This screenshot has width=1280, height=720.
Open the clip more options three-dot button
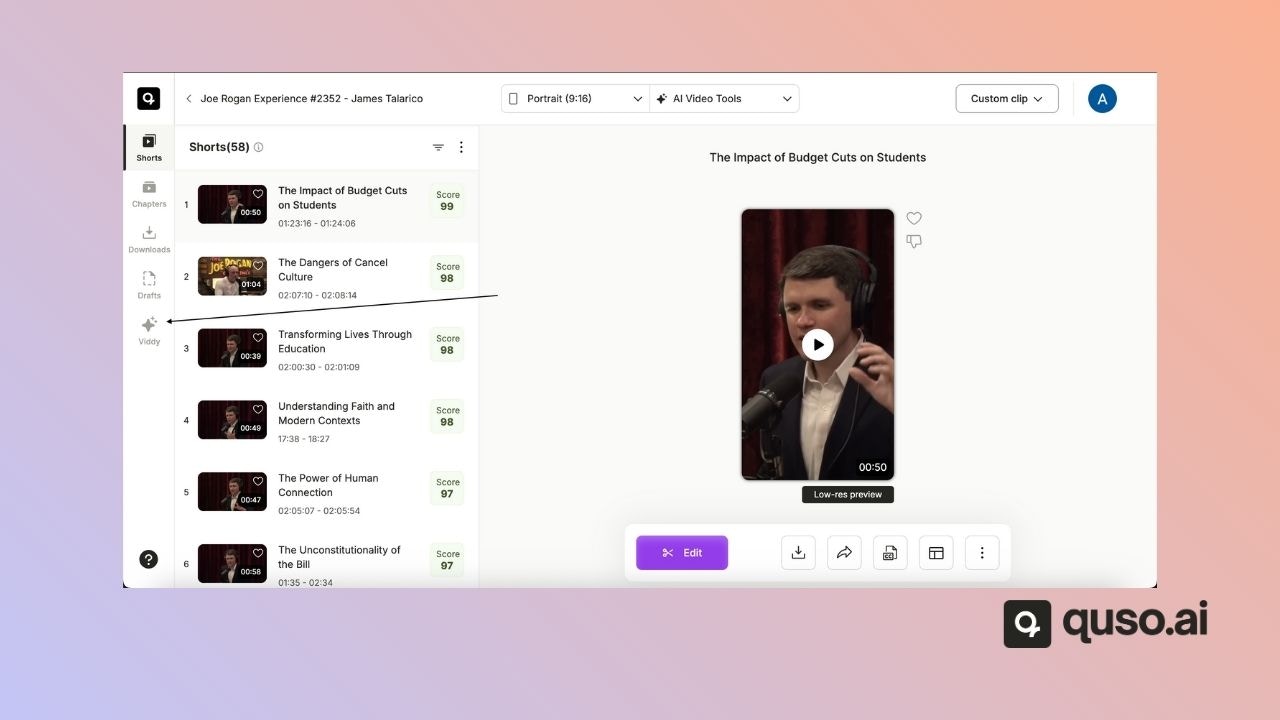[x=982, y=553]
